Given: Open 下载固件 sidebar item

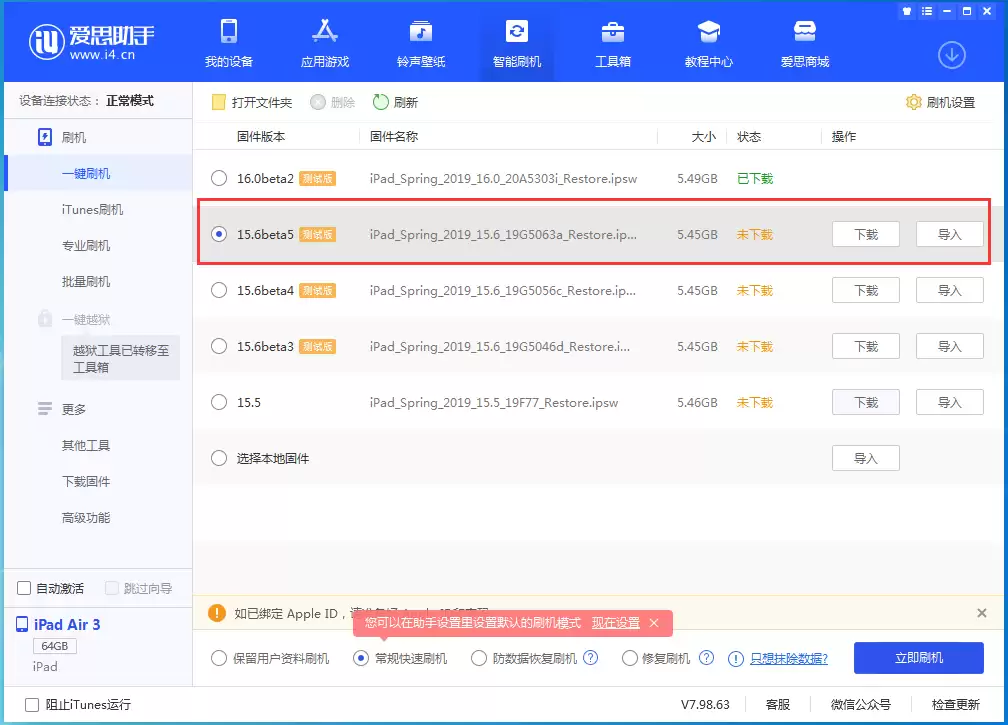Looking at the screenshot, I should click(x=86, y=481).
